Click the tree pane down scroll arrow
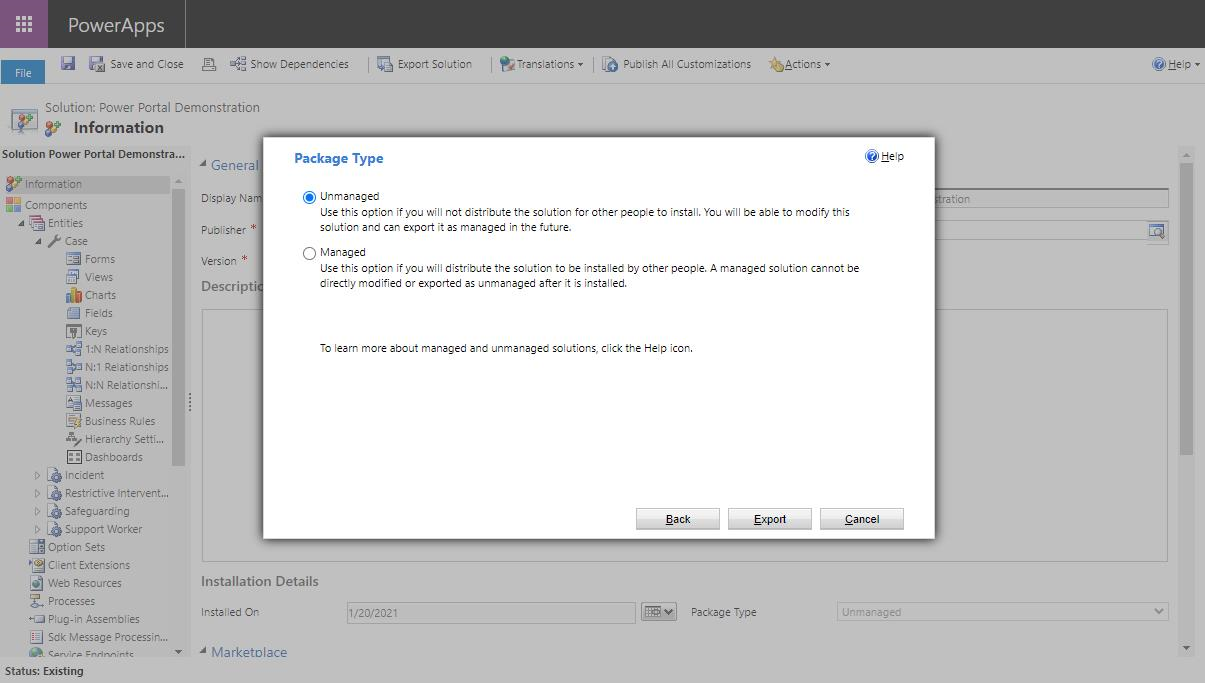Viewport: 1205px width, 683px height. click(179, 651)
